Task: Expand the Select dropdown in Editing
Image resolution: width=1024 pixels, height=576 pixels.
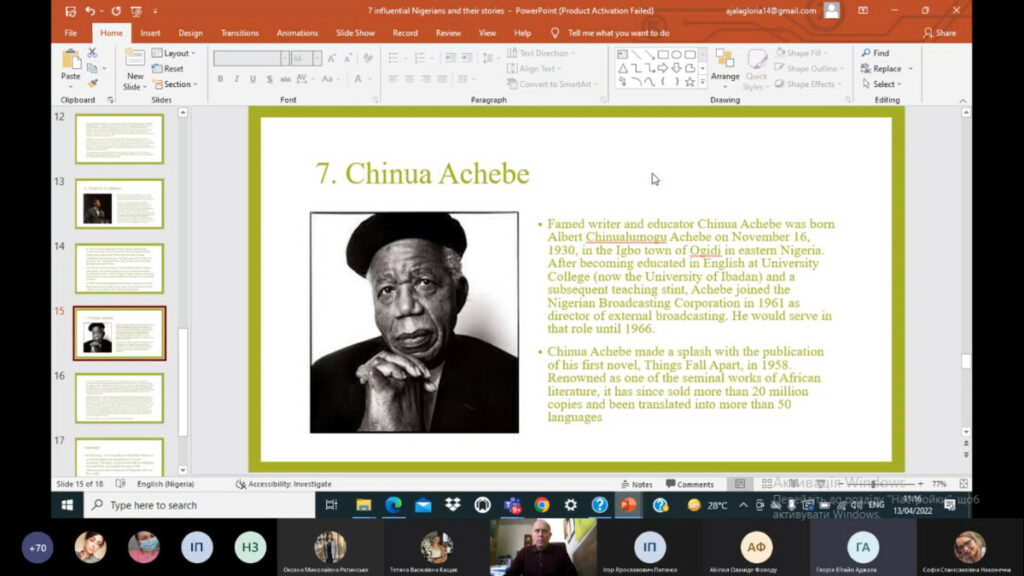Action: click(x=885, y=84)
